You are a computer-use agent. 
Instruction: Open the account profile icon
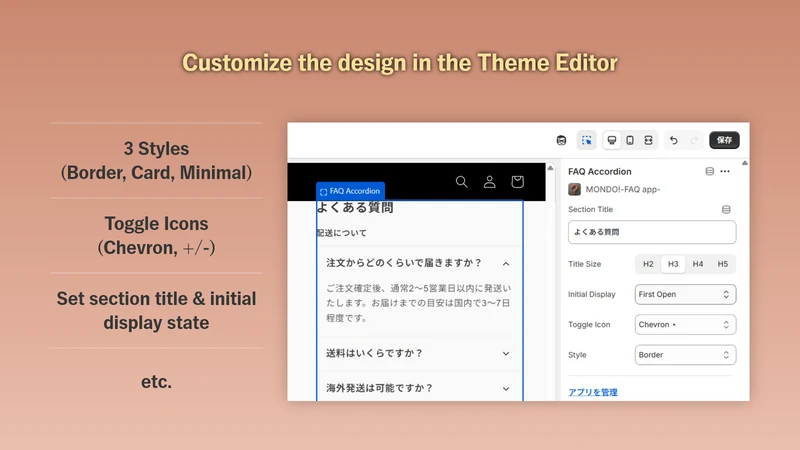pos(489,182)
